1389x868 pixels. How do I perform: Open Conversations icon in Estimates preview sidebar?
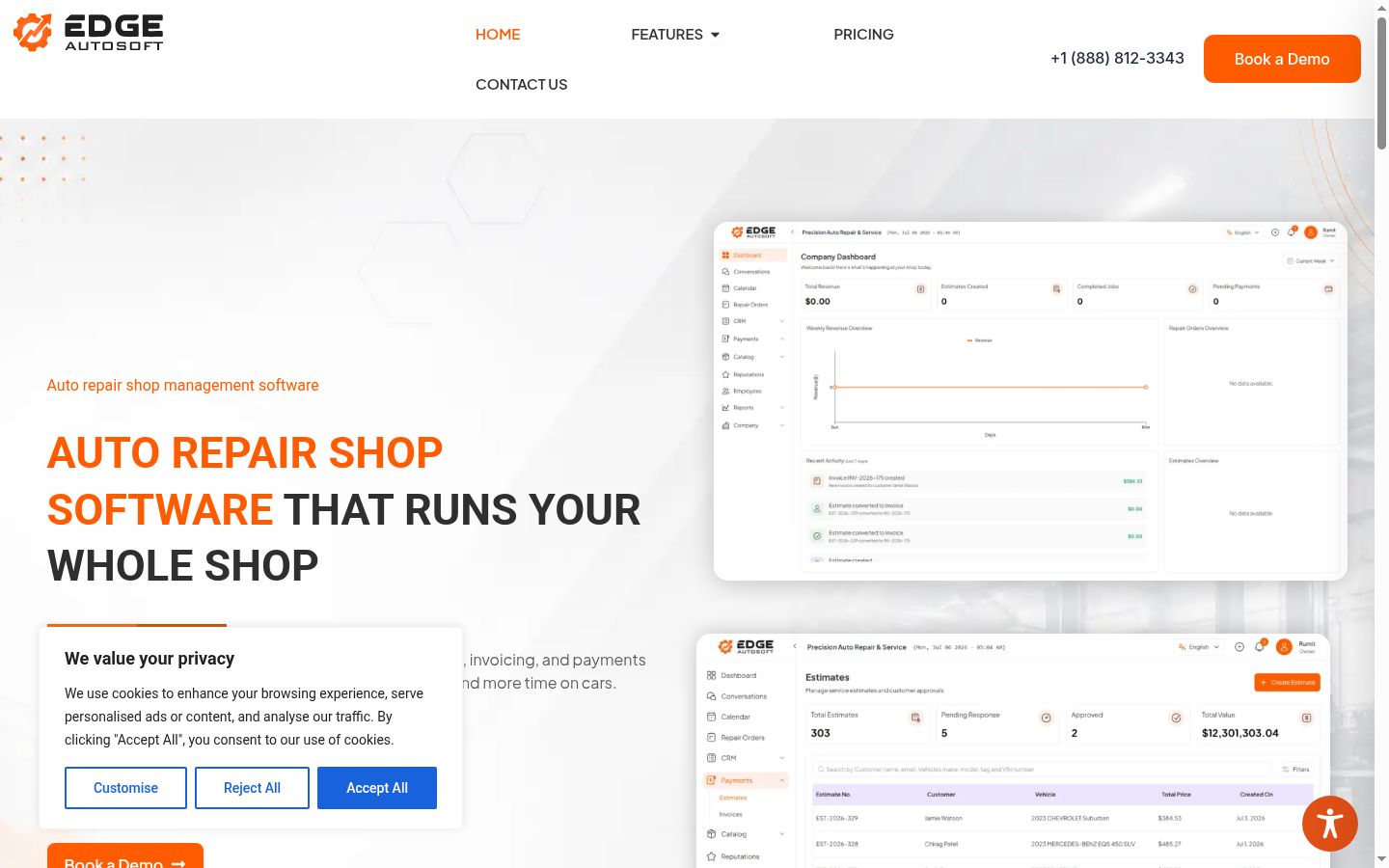(x=712, y=696)
